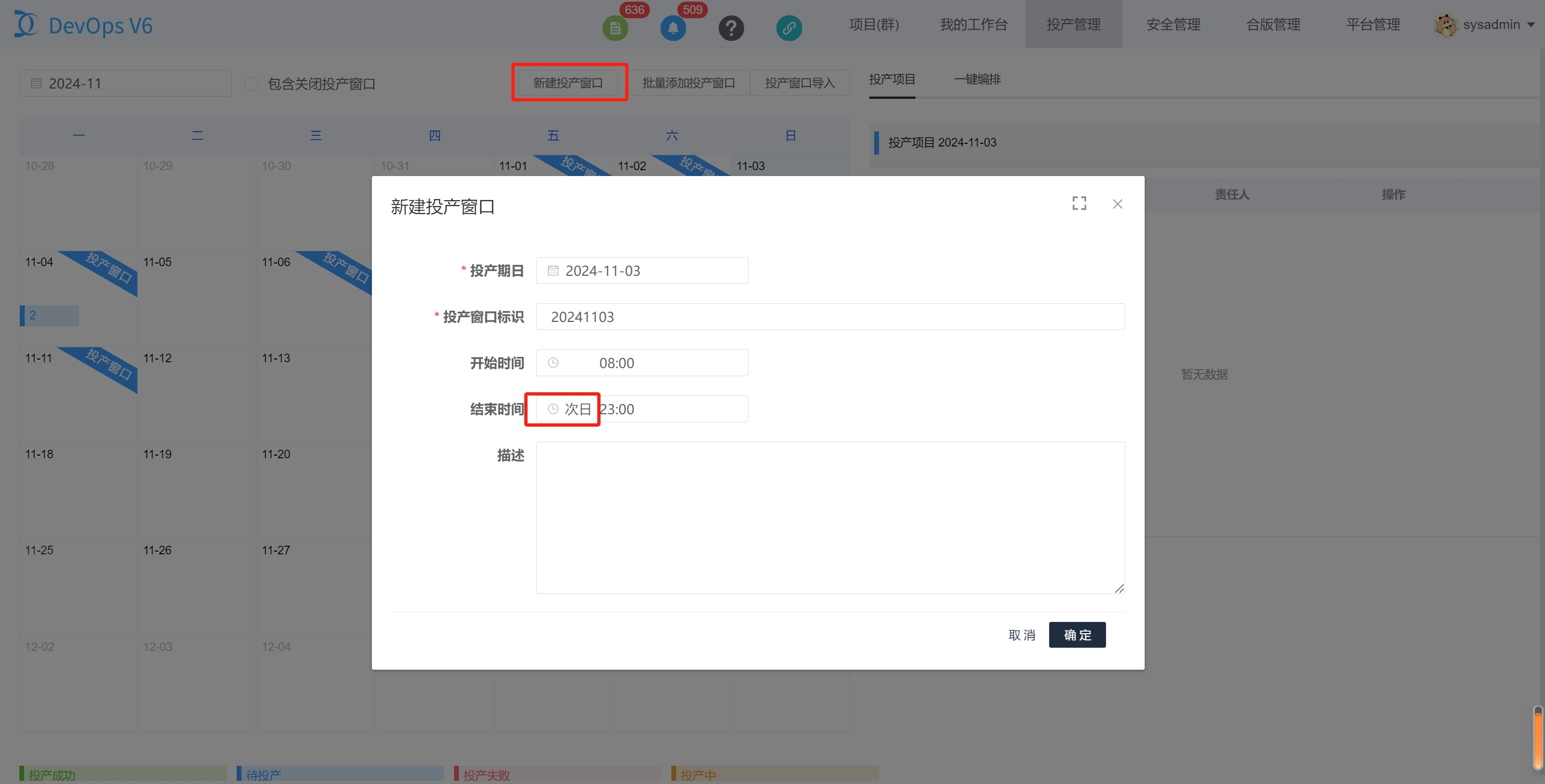Screen dimensions: 1545x784
Task: Click the teal link chain icon
Action: pos(789,27)
